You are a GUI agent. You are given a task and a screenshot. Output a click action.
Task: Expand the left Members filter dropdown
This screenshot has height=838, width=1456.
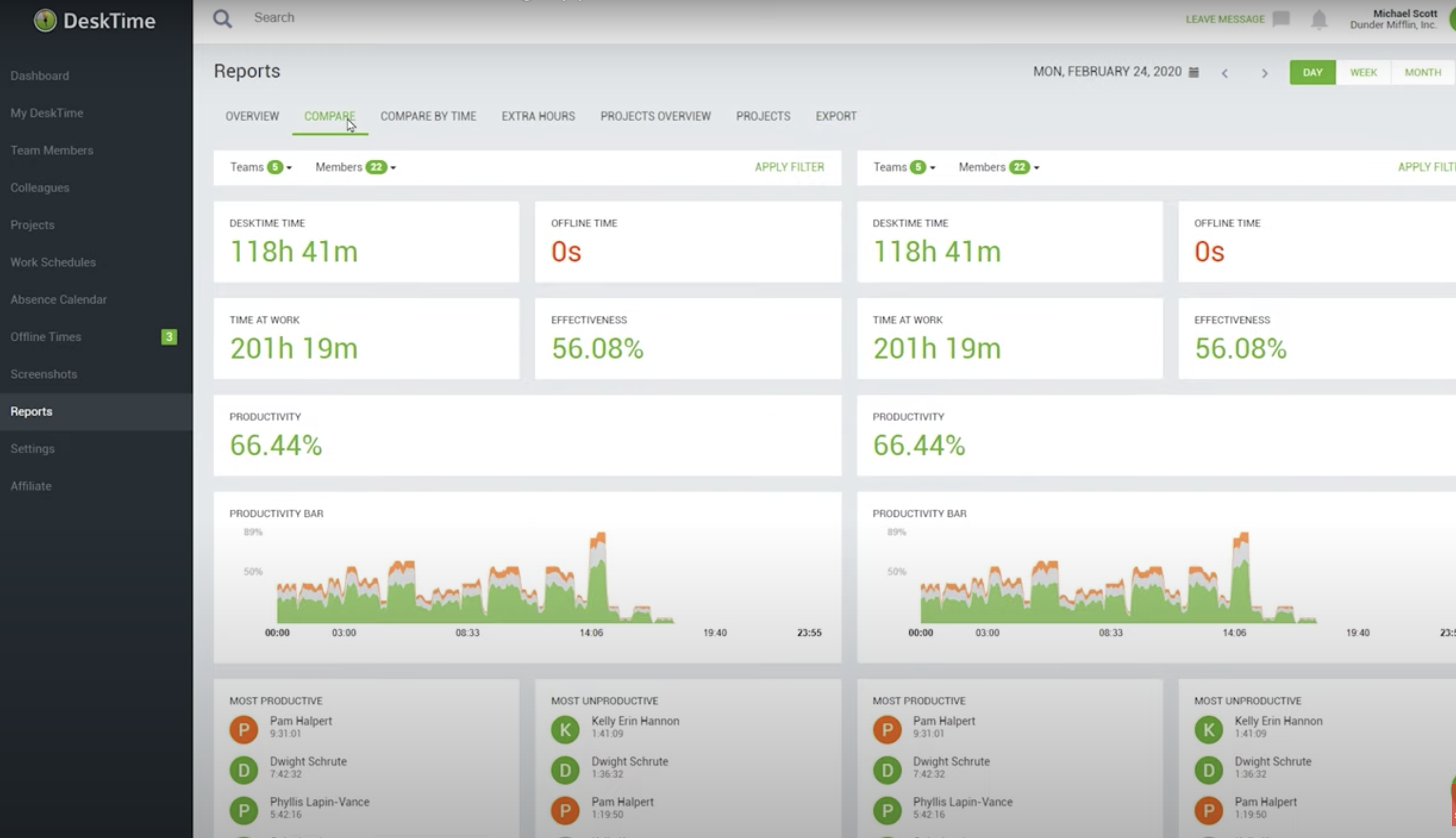click(355, 167)
